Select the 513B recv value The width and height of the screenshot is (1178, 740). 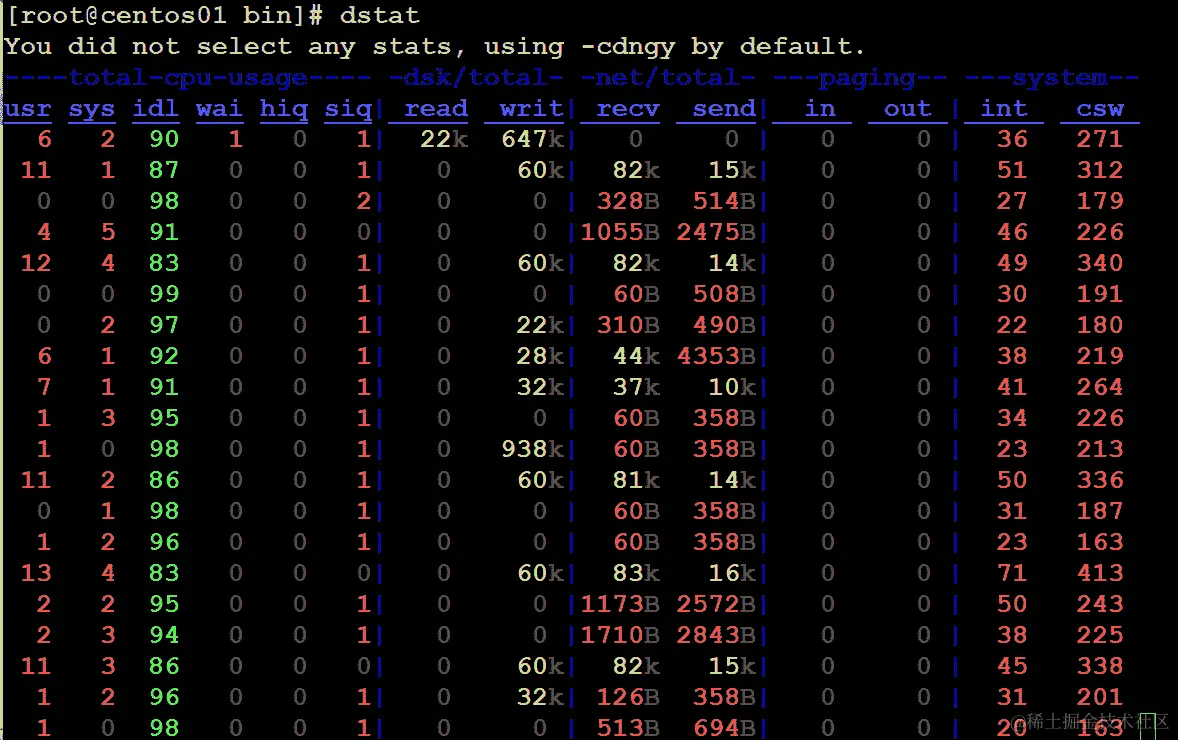pos(628,728)
